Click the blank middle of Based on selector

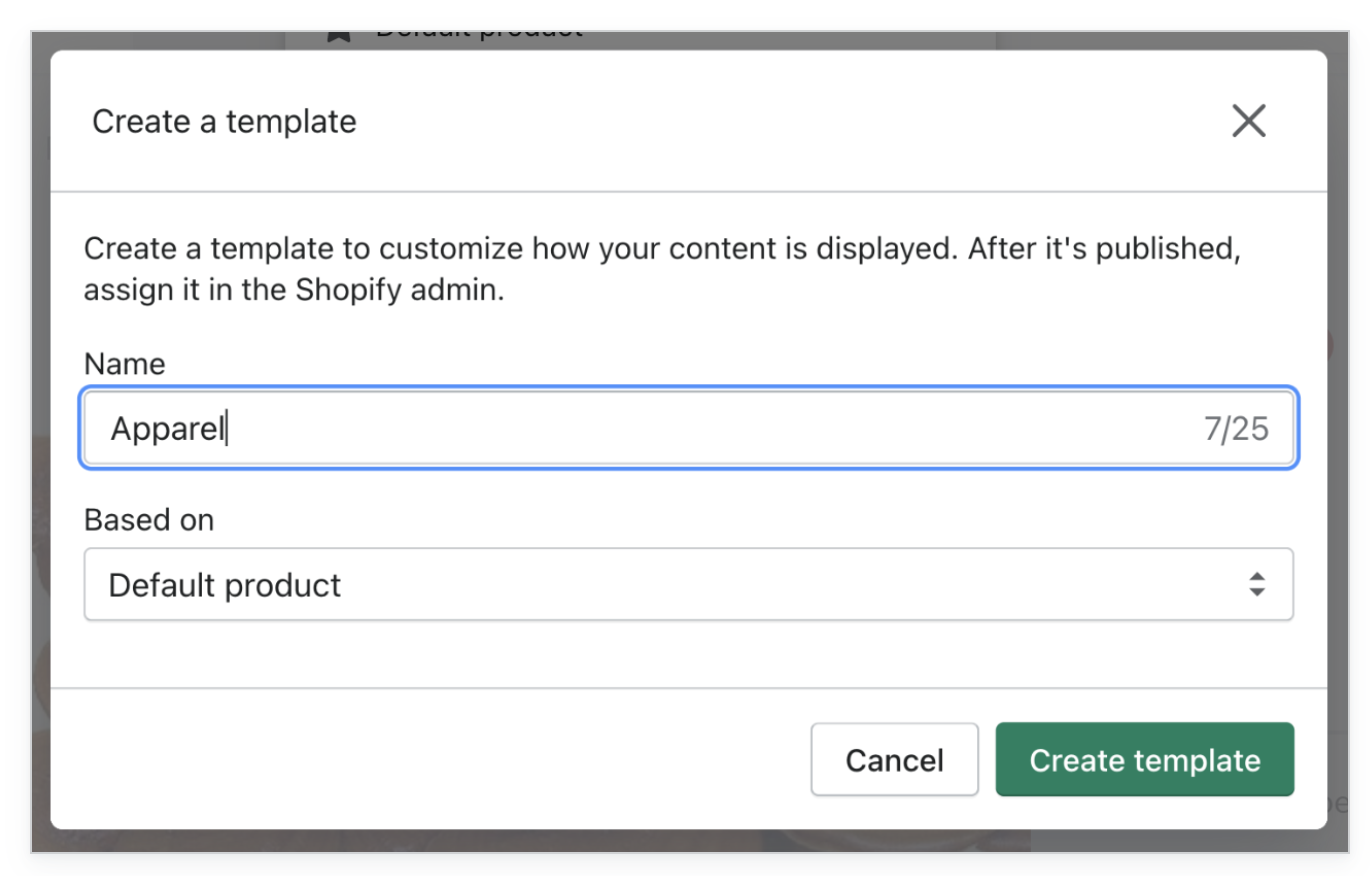pyautogui.click(x=750, y=584)
